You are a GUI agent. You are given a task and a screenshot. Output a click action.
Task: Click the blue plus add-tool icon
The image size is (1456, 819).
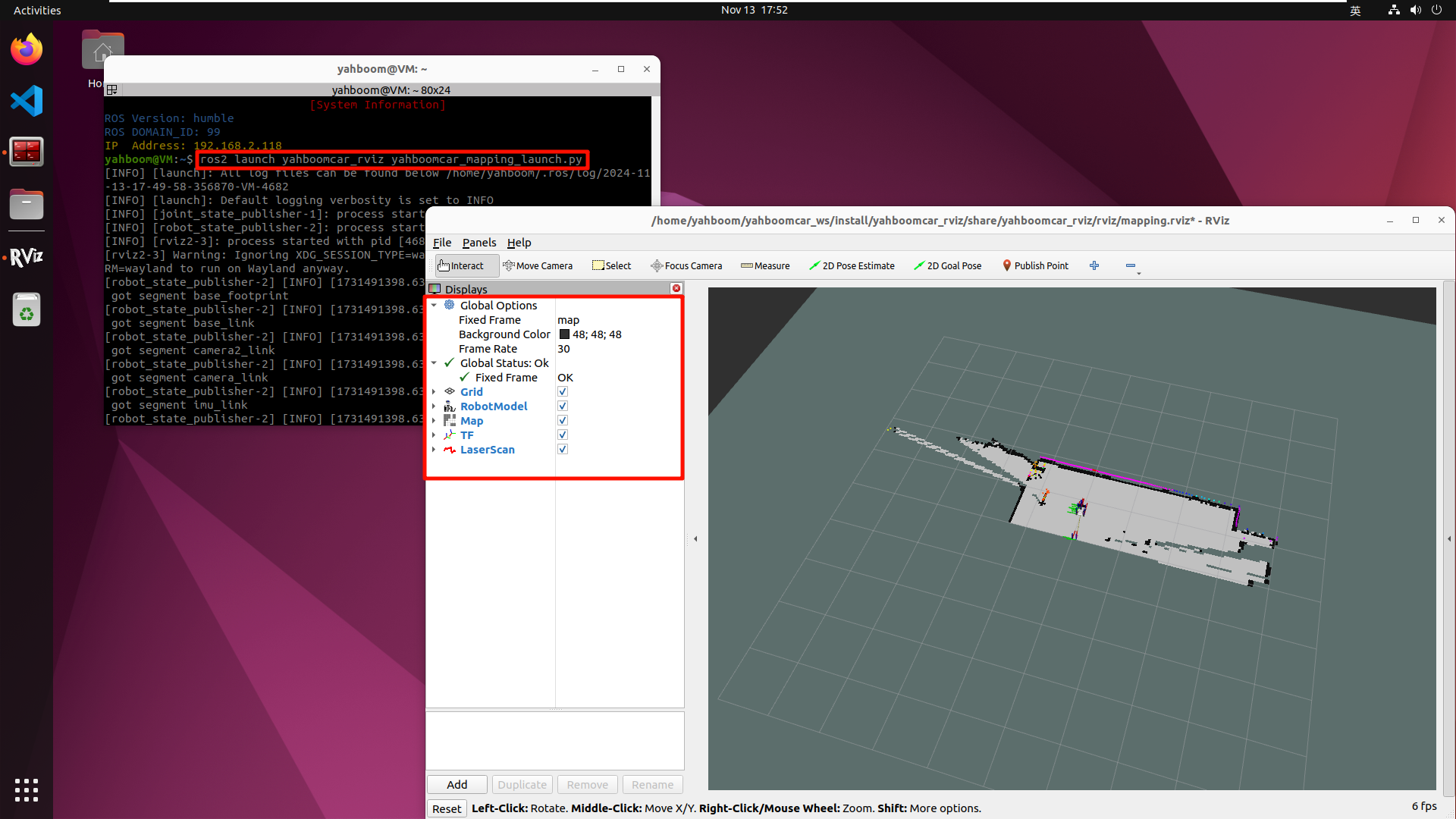coord(1094,265)
